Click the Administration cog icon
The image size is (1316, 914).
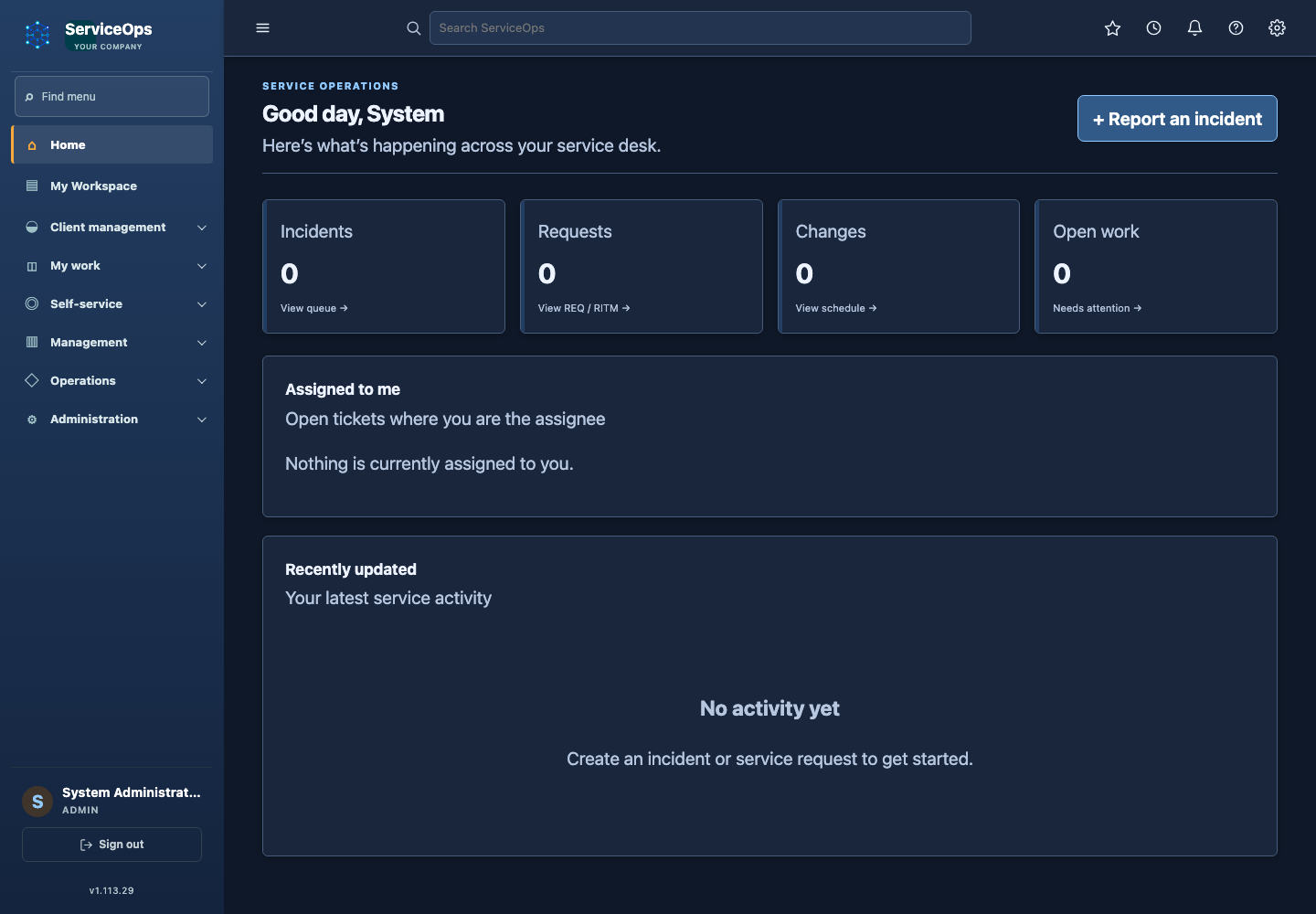pyautogui.click(x=32, y=420)
